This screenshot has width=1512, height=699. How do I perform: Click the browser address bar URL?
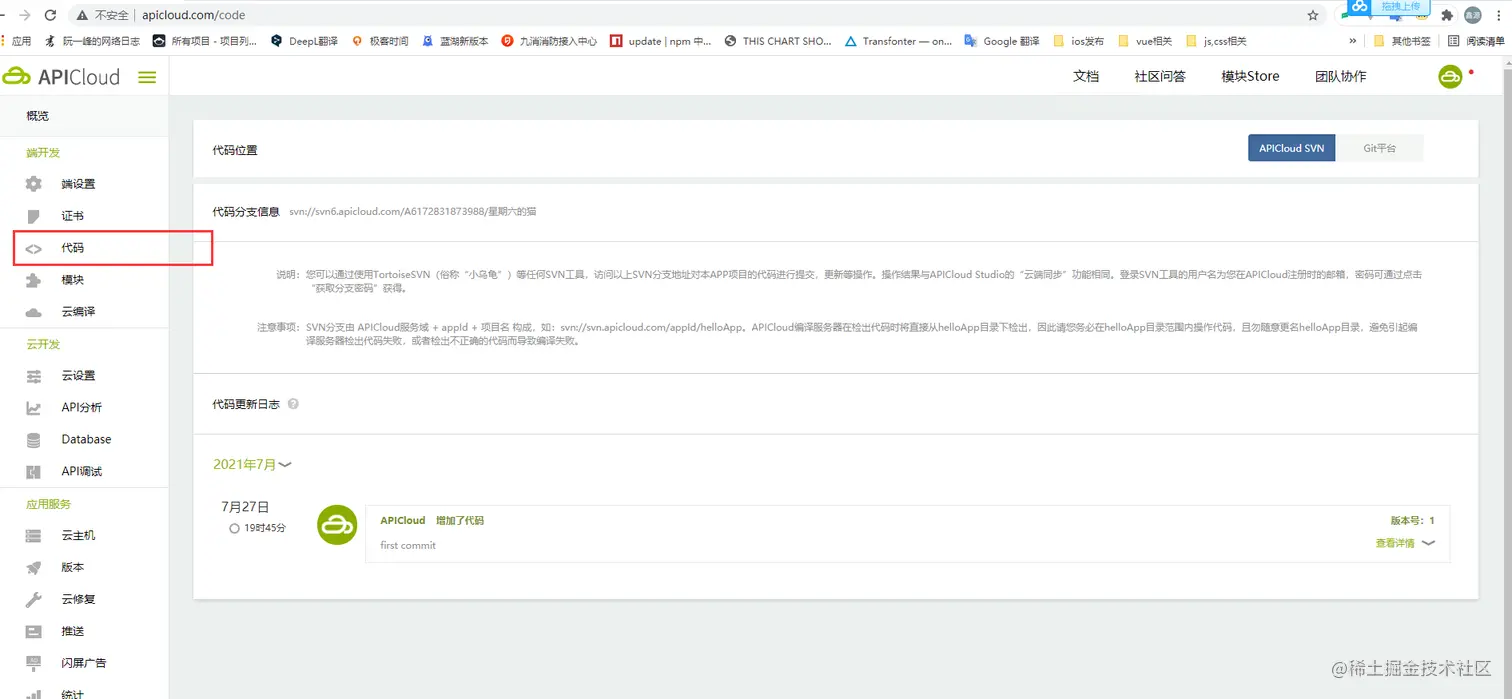pyautogui.click(x=193, y=15)
